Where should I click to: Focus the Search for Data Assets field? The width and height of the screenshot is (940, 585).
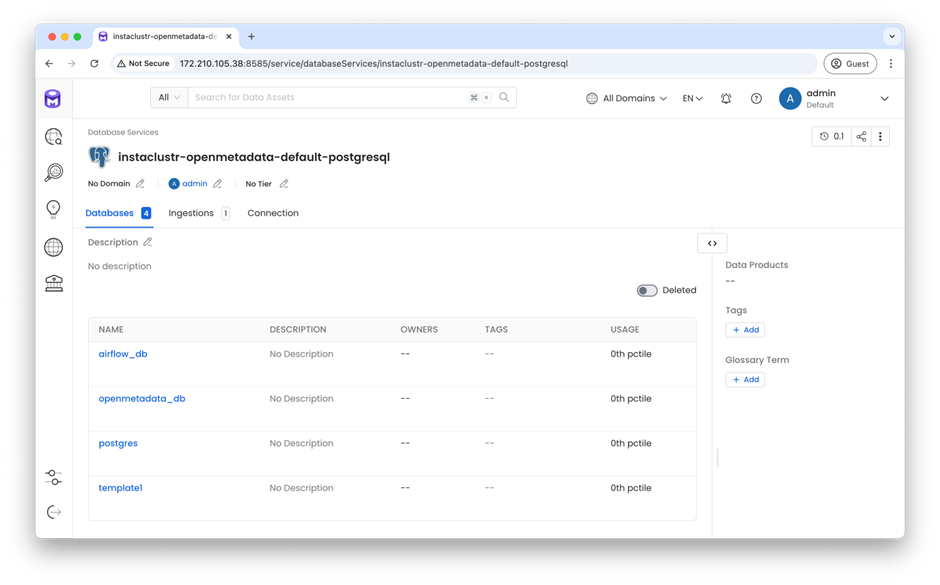click(330, 97)
